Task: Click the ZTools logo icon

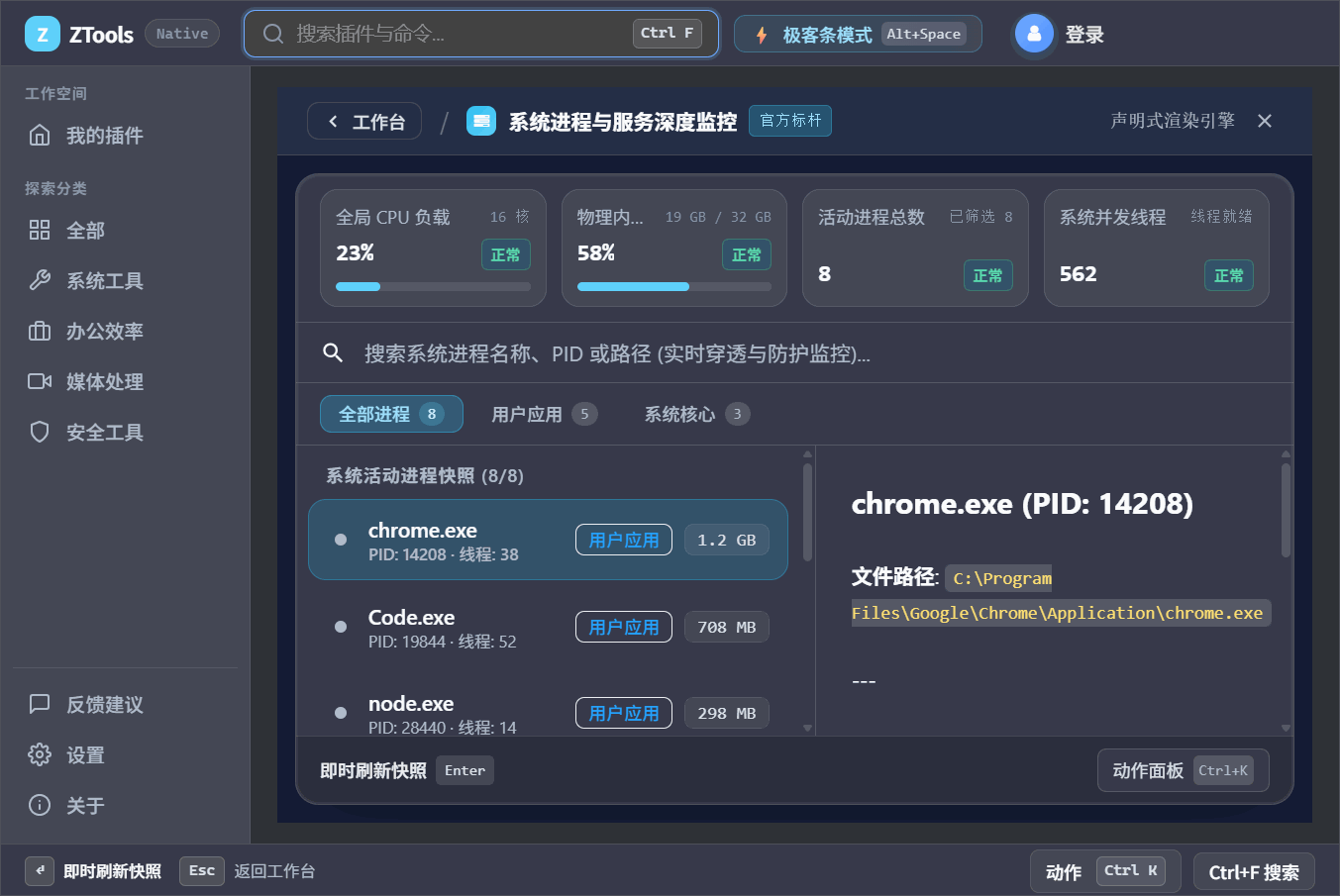Action: pos(43,34)
